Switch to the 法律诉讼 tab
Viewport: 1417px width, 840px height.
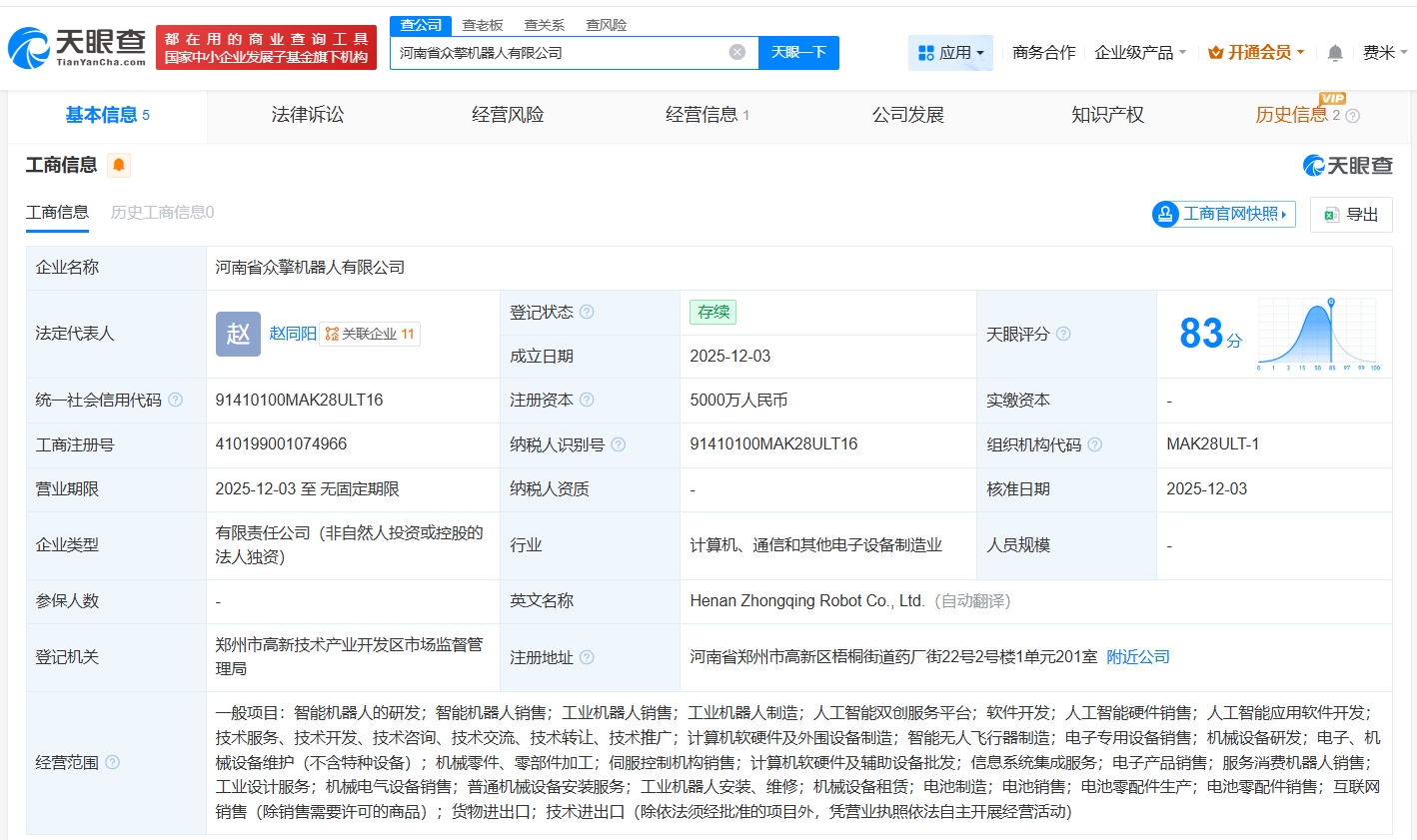tap(306, 116)
